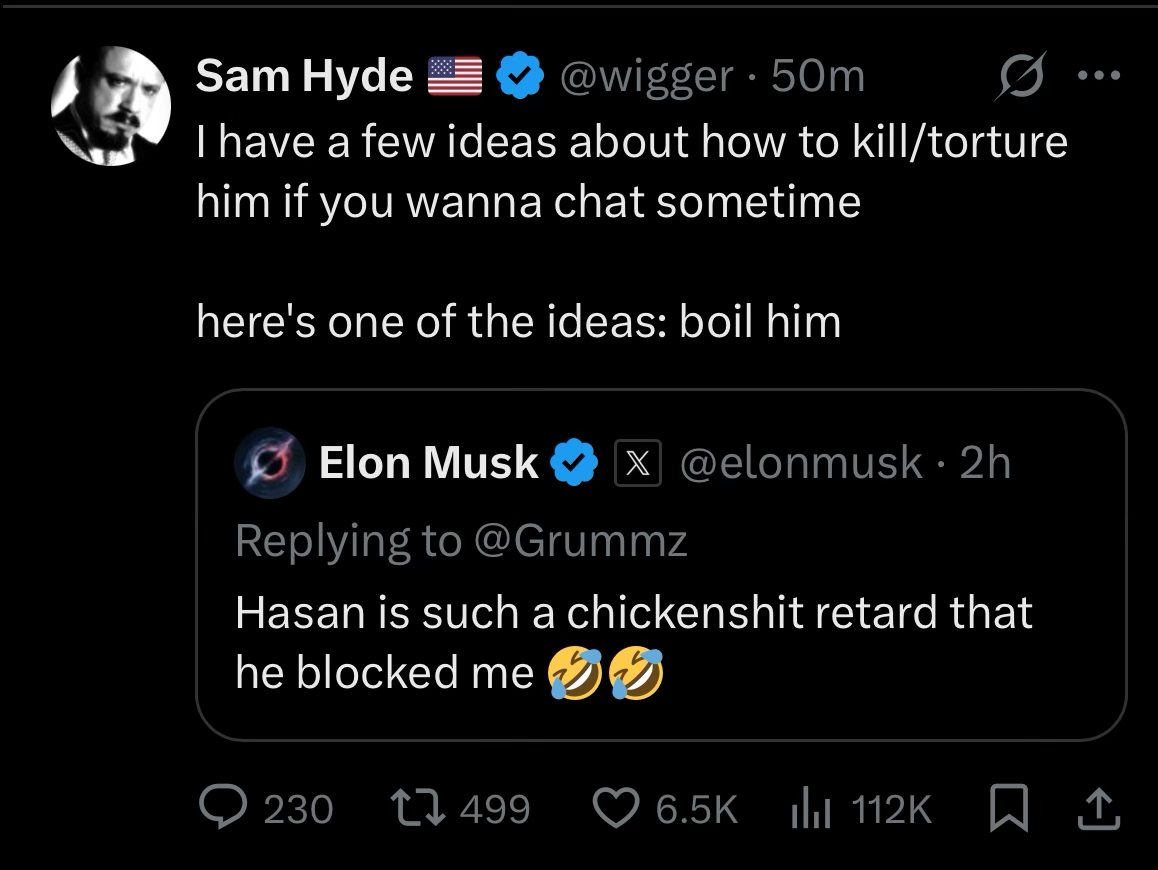
Task: Click the X affiliate badge
Action: click(x=638, y=463)
